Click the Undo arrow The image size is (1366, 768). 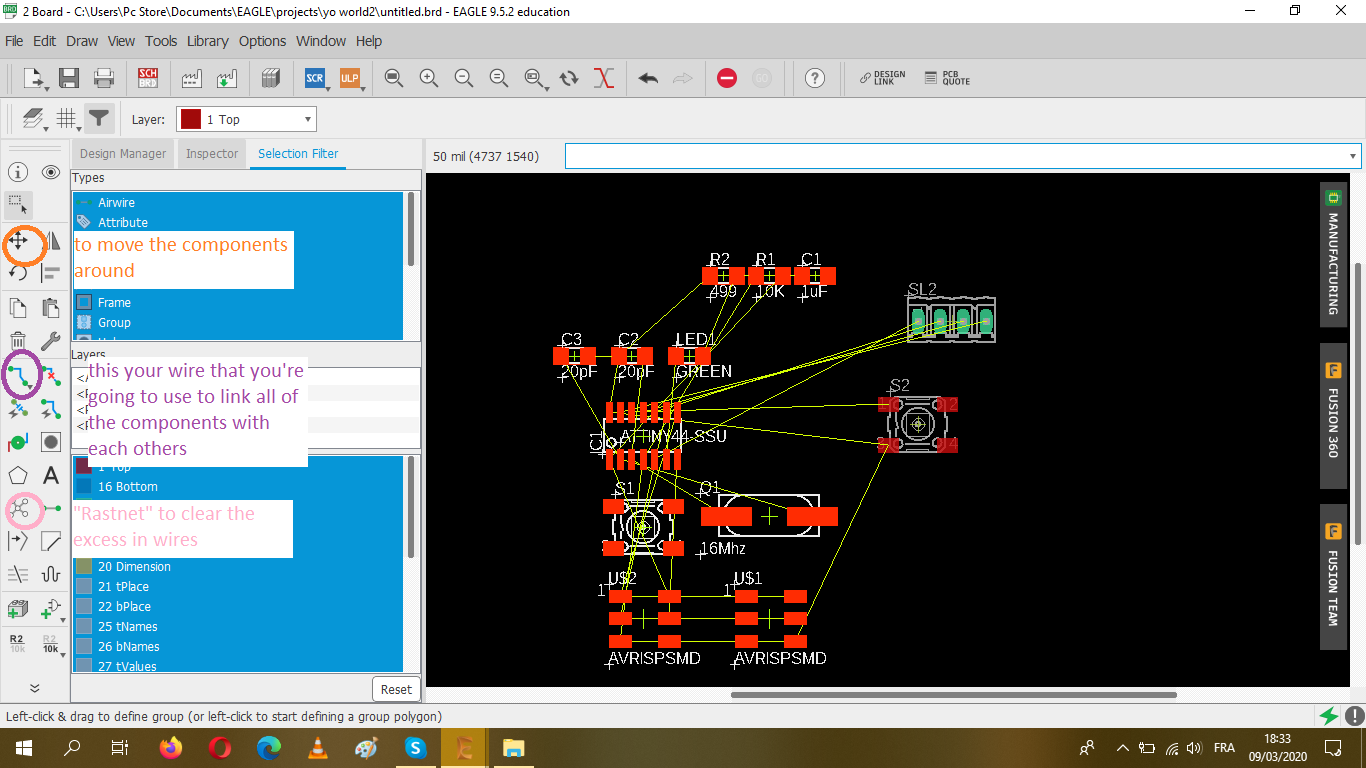pyautogui.click(x=648, y=78)
